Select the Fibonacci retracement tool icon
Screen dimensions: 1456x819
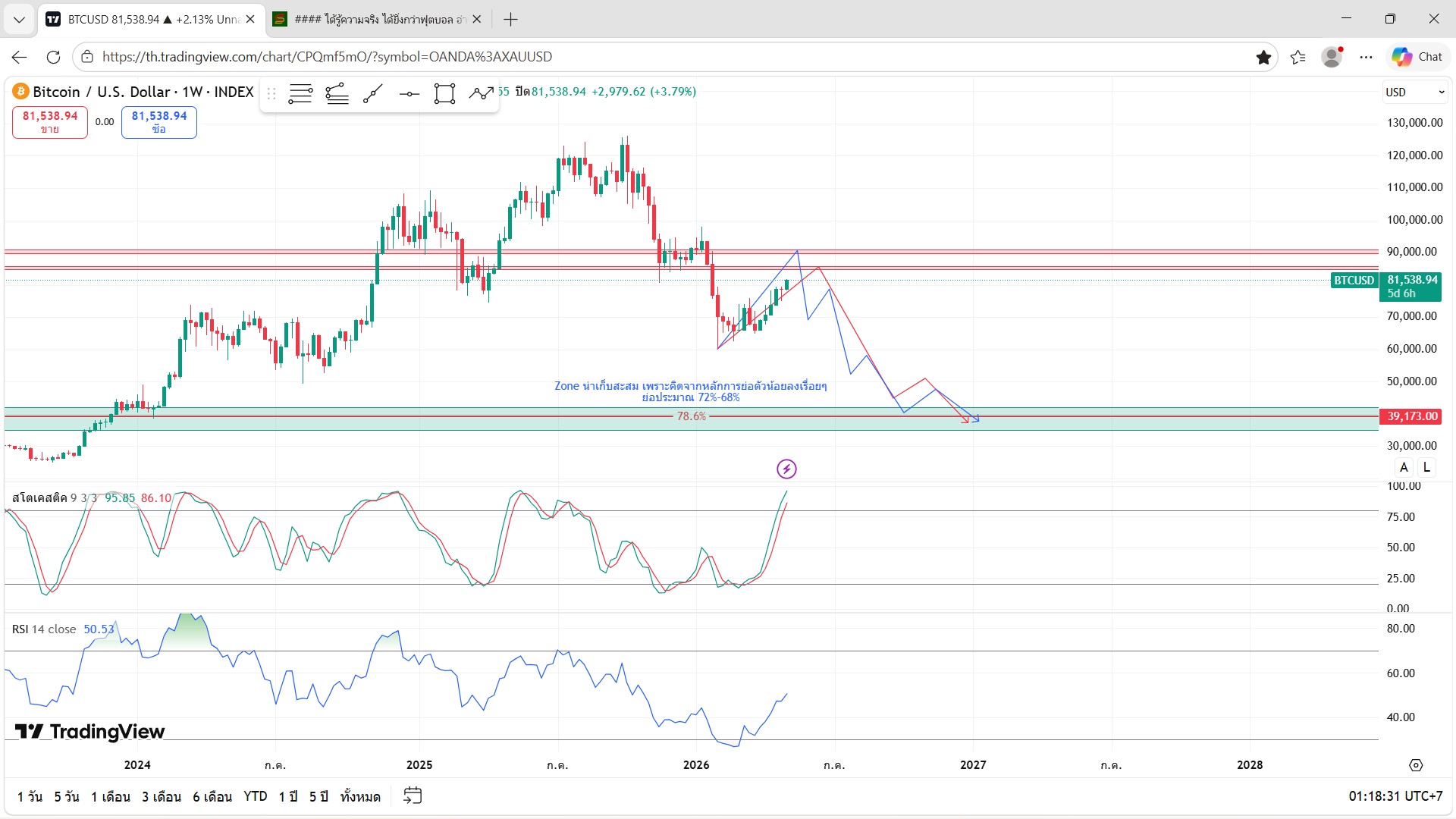[337, 94]
